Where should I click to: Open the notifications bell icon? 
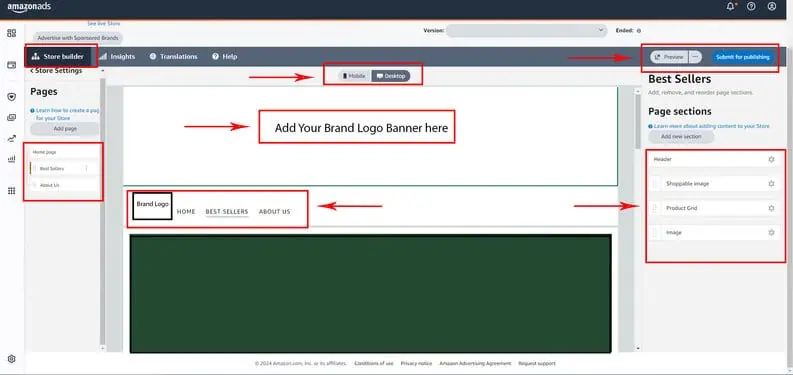coord(731,7)
